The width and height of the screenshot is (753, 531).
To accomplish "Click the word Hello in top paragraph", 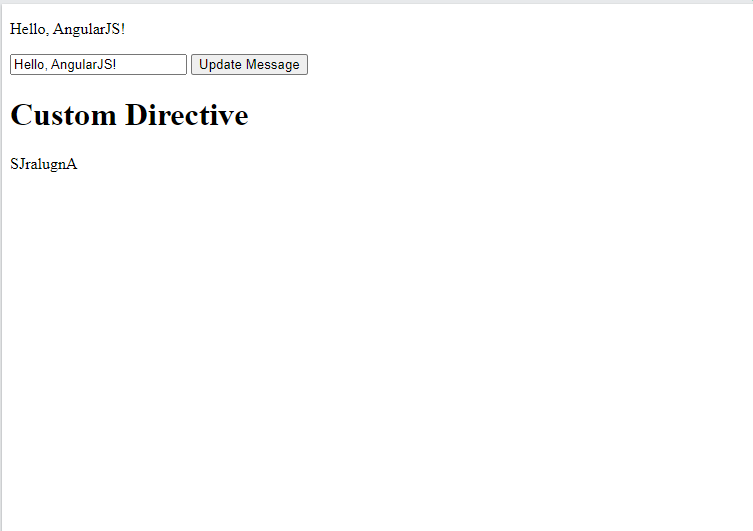I will click(27, 29).
